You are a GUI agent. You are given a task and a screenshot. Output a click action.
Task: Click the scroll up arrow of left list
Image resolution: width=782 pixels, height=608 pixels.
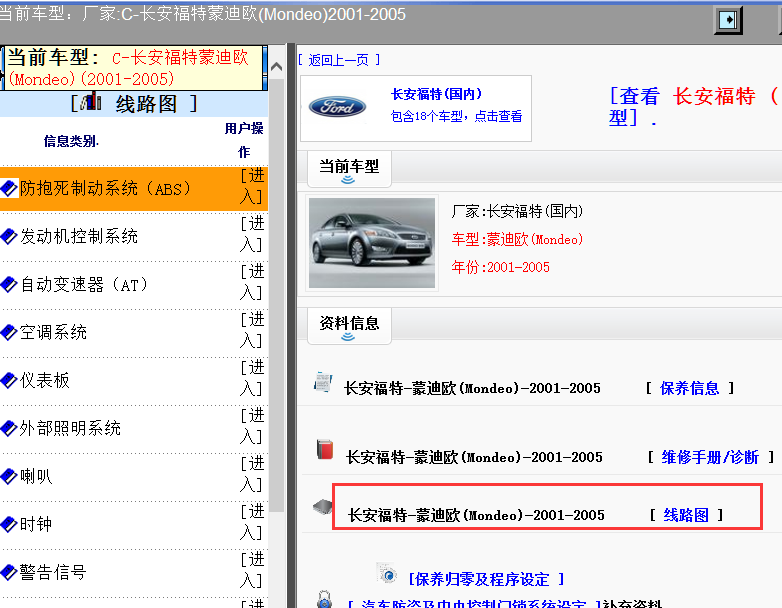(x=276, y=66)
